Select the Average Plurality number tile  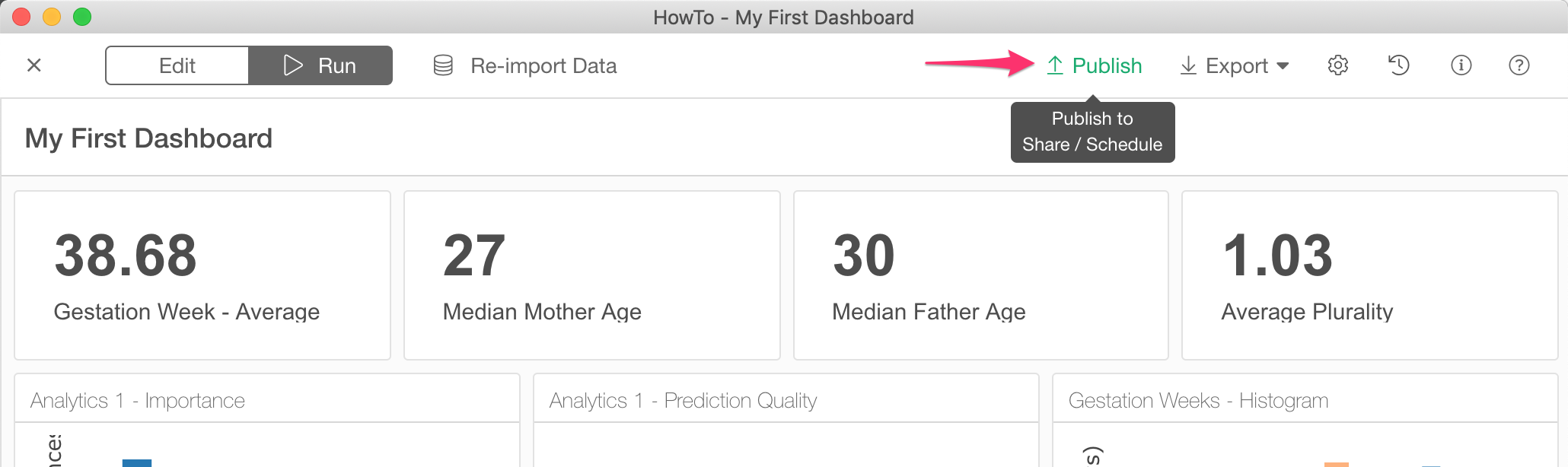1370,275
